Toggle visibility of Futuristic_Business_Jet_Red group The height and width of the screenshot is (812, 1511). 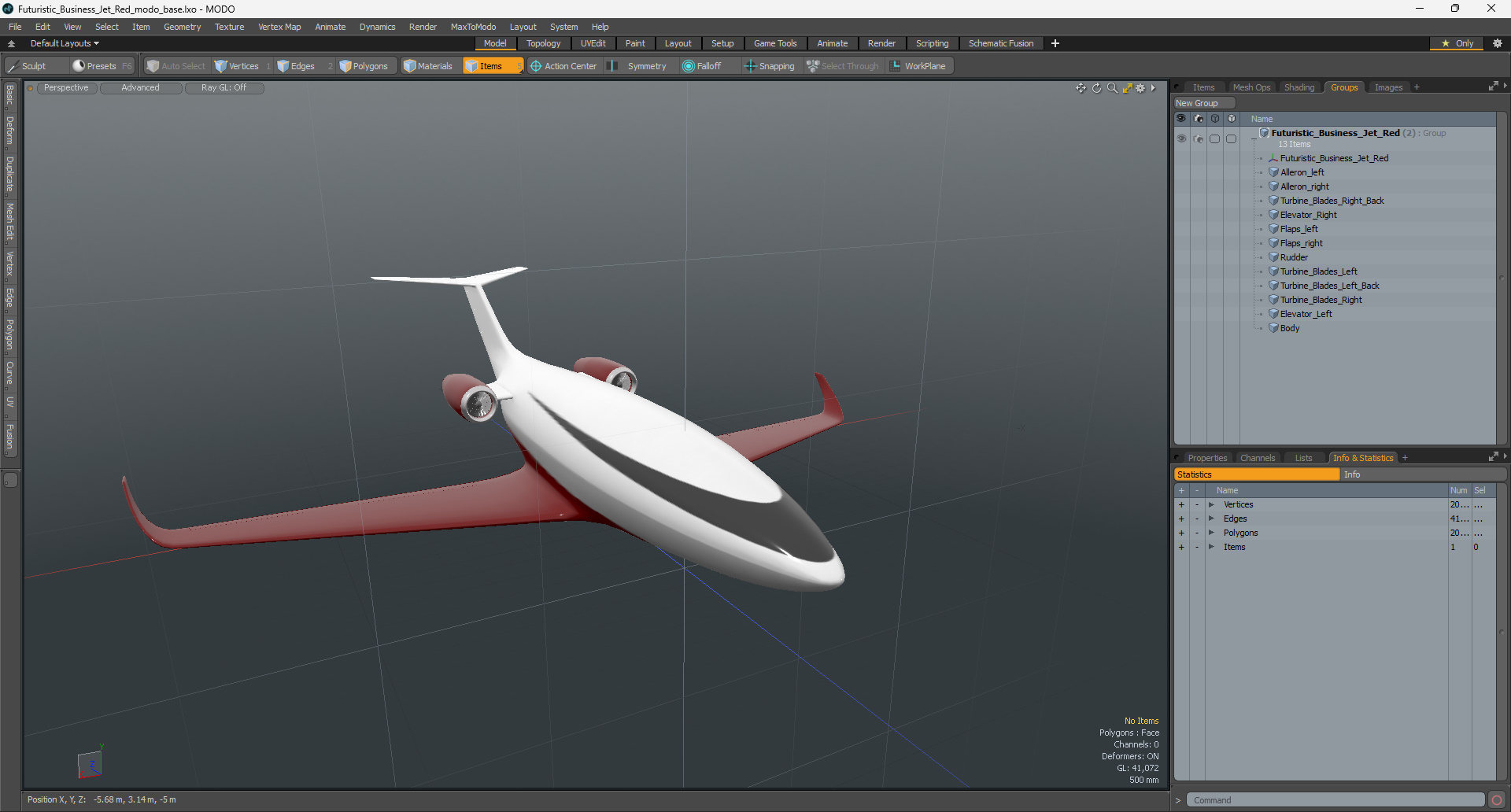coord(1181,138)
